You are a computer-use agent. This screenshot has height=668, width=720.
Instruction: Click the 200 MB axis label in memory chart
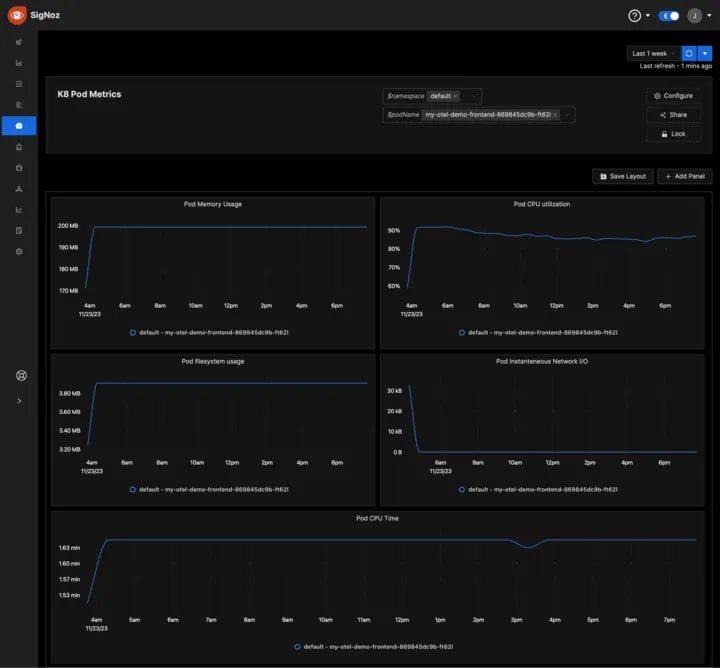click(68, 226)
